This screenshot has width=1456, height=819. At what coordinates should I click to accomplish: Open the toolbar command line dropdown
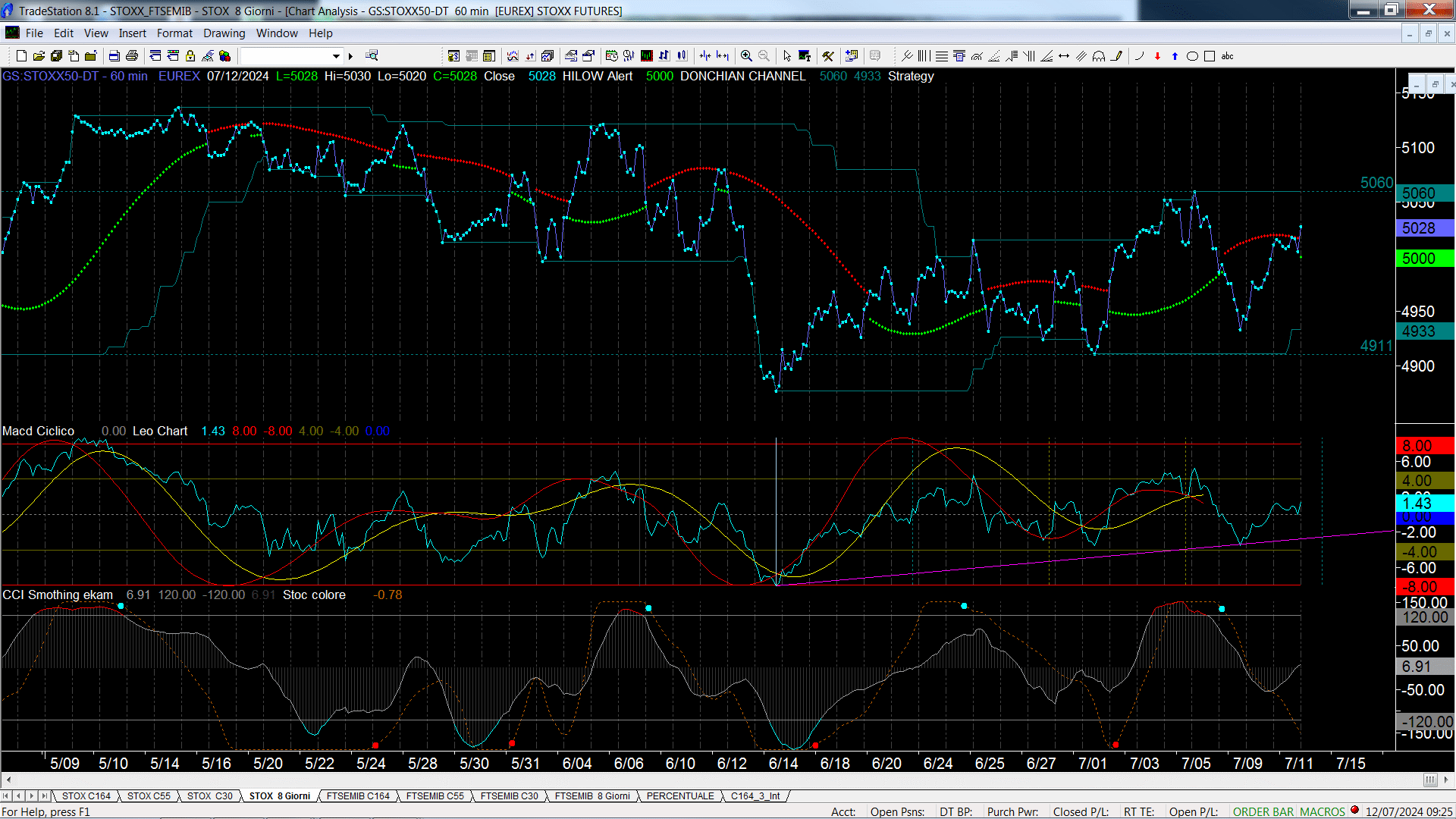pos(336,55)
